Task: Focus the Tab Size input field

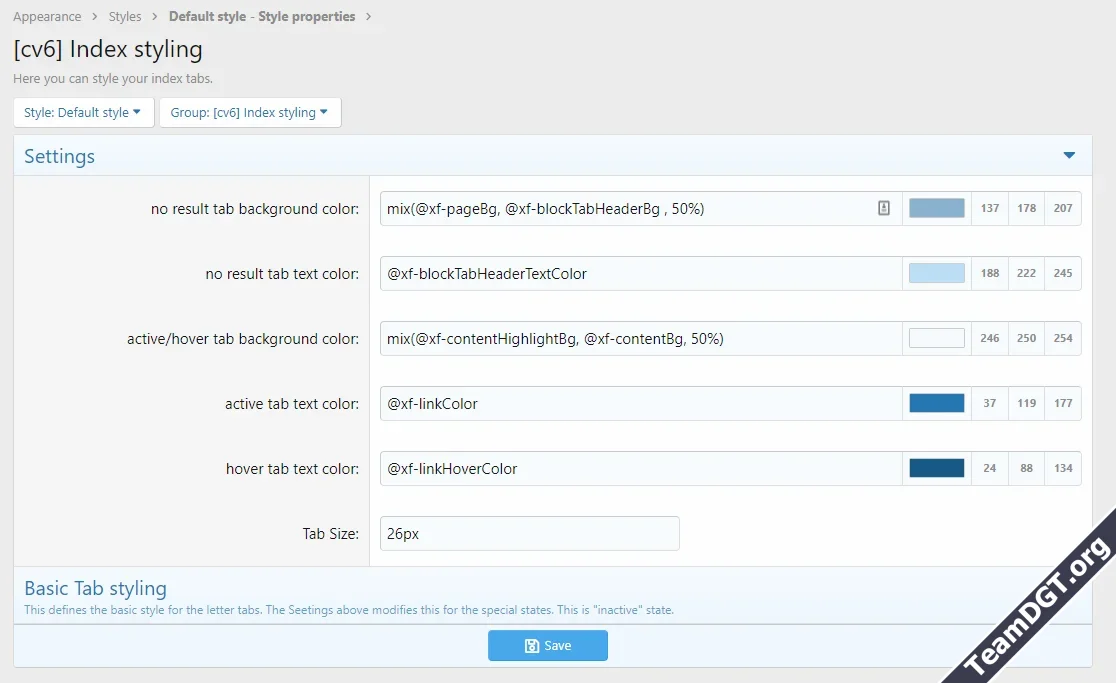Action: pyautogui.click(x=529, y=534)
